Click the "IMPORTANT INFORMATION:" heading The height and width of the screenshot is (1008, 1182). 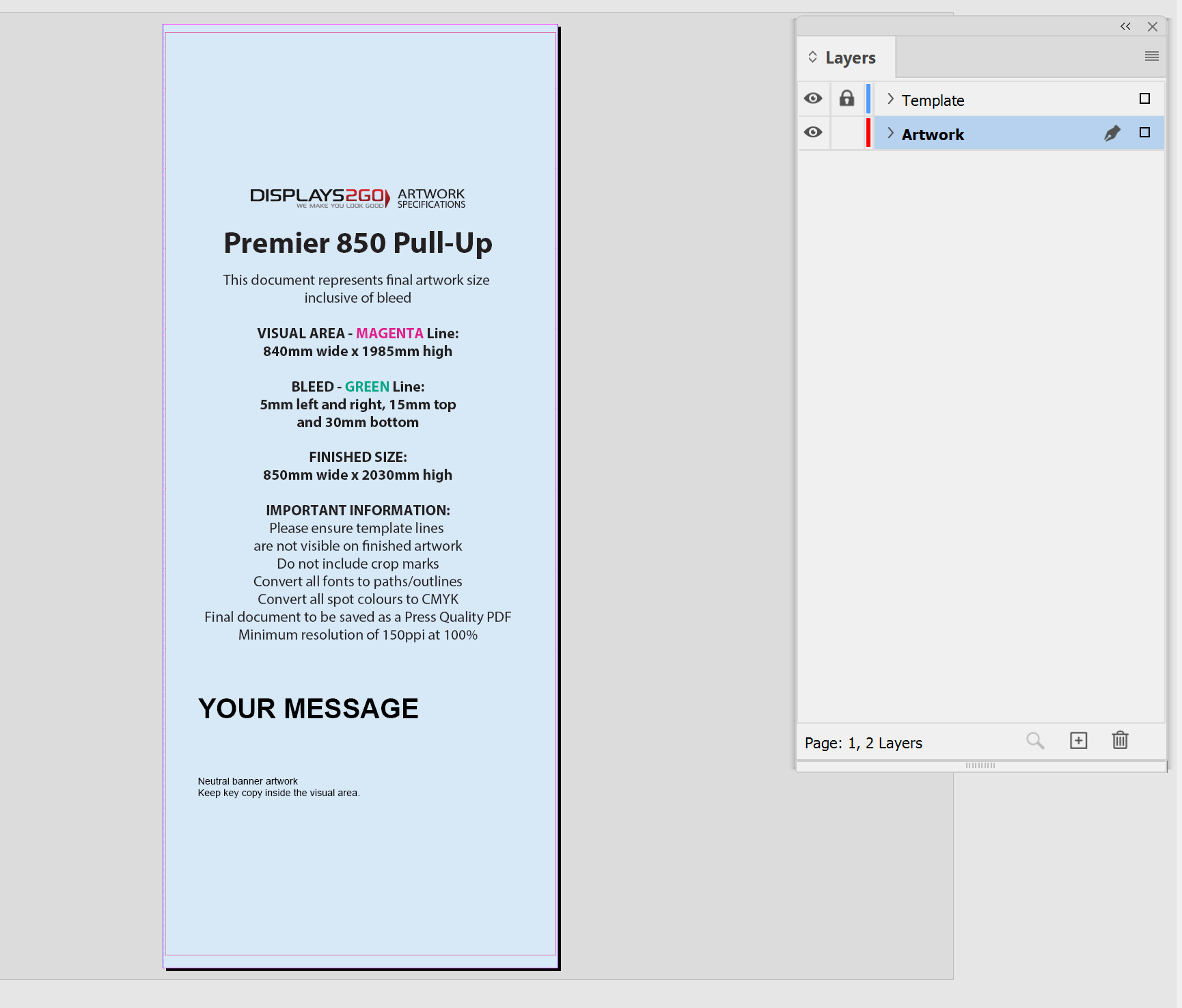coord(358,510)
